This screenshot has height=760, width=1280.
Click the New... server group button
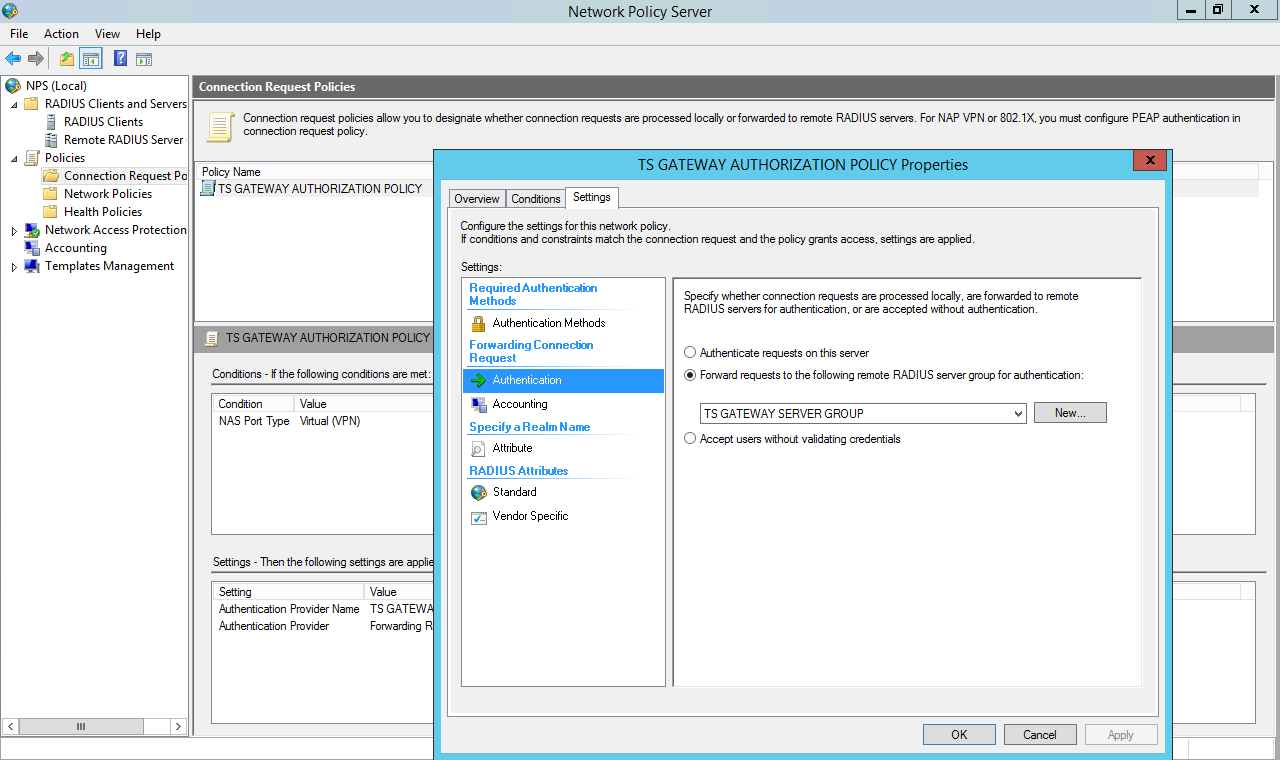pos(1070,413)
